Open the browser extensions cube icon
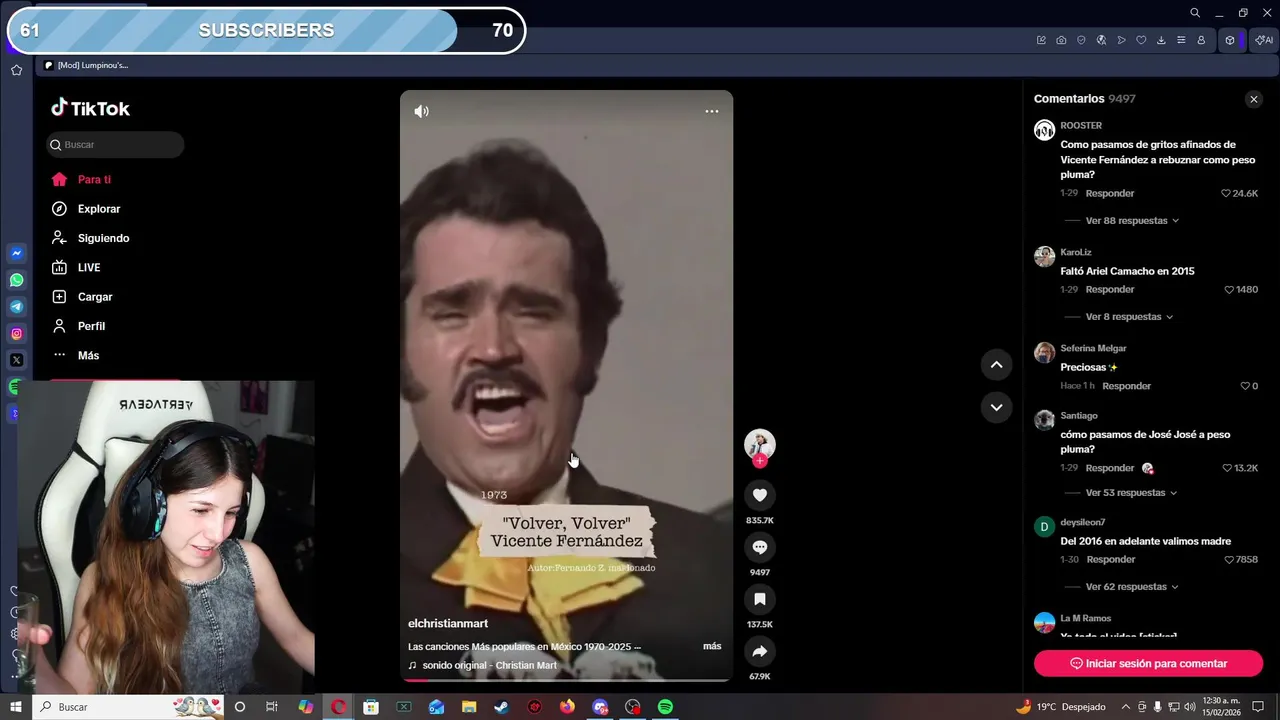This screenshot has width=1280, height=720. (1230, 40)
